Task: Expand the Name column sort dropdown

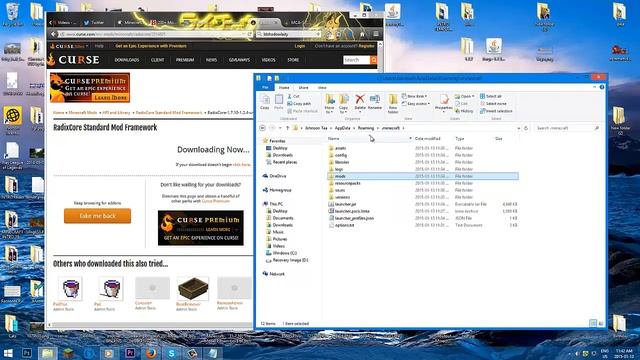Action: [410, 139]
